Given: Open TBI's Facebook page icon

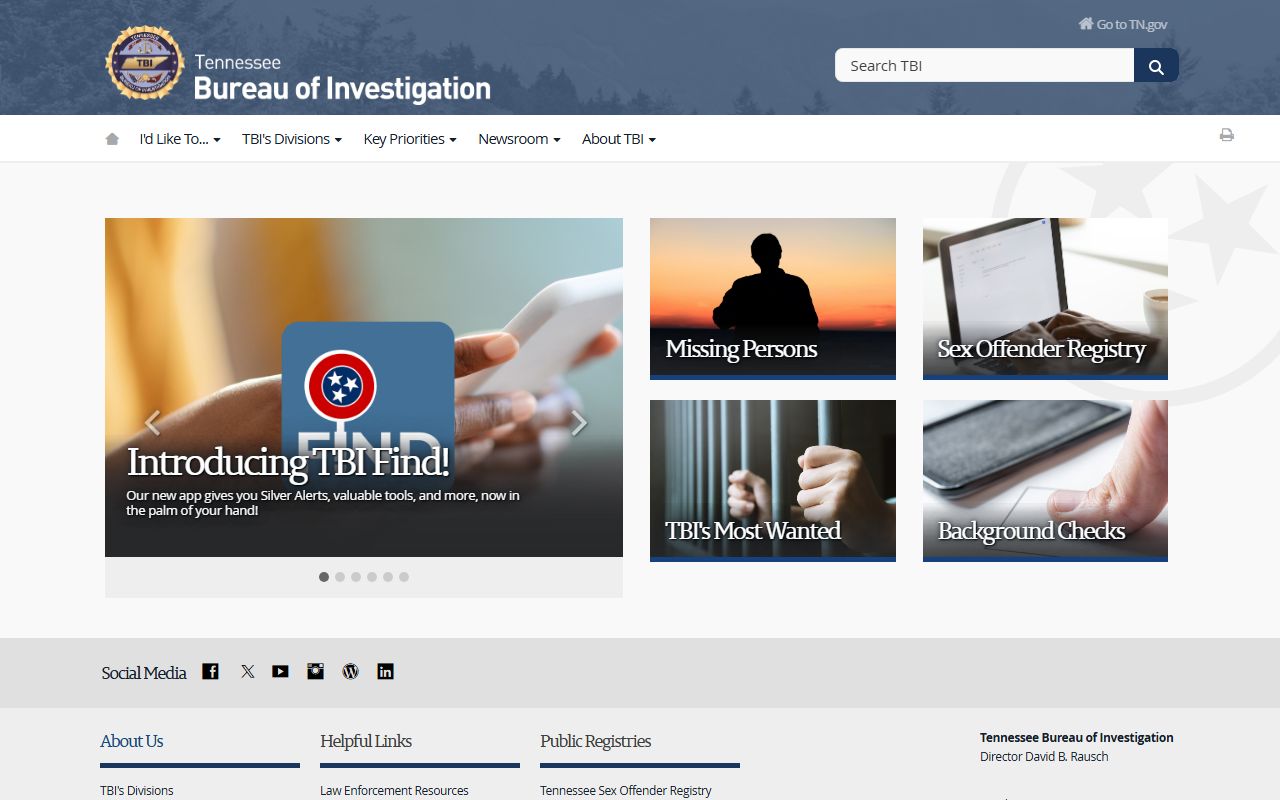Looking at the screenshot, I should point(210,671).
